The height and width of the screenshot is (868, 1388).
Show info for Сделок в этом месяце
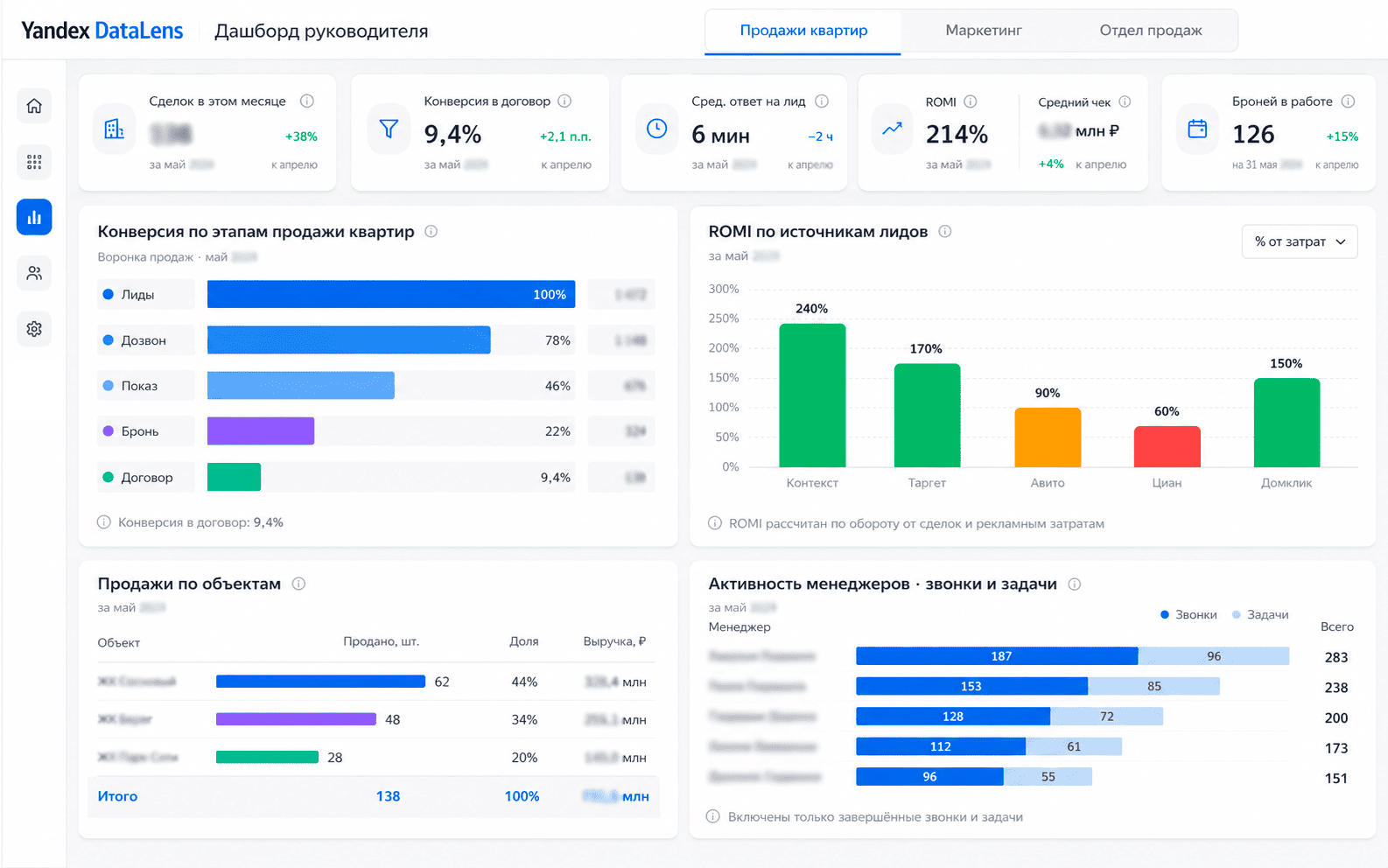(307, 101)
